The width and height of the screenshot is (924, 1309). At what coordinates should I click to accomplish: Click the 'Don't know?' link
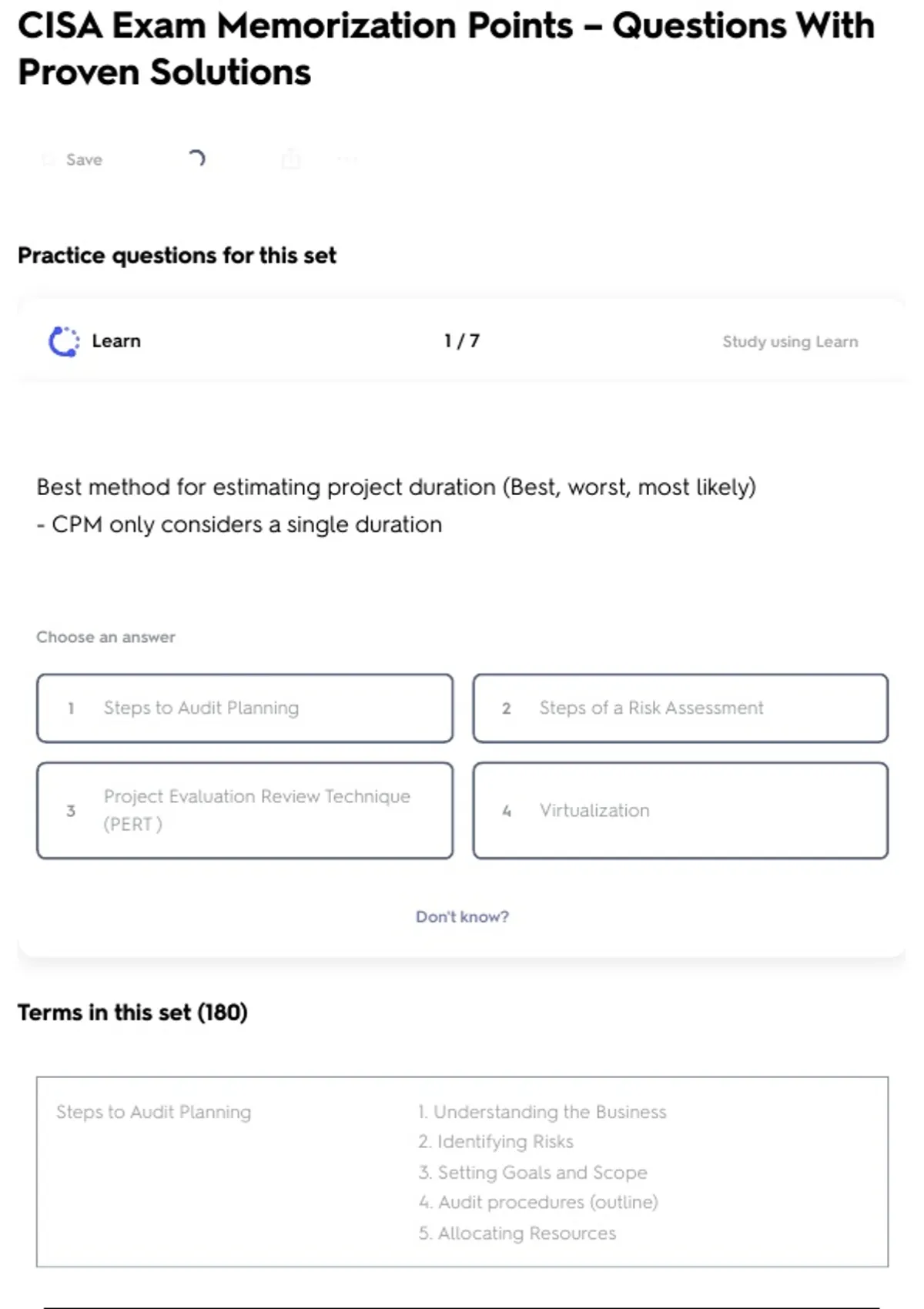coord(462,916)
